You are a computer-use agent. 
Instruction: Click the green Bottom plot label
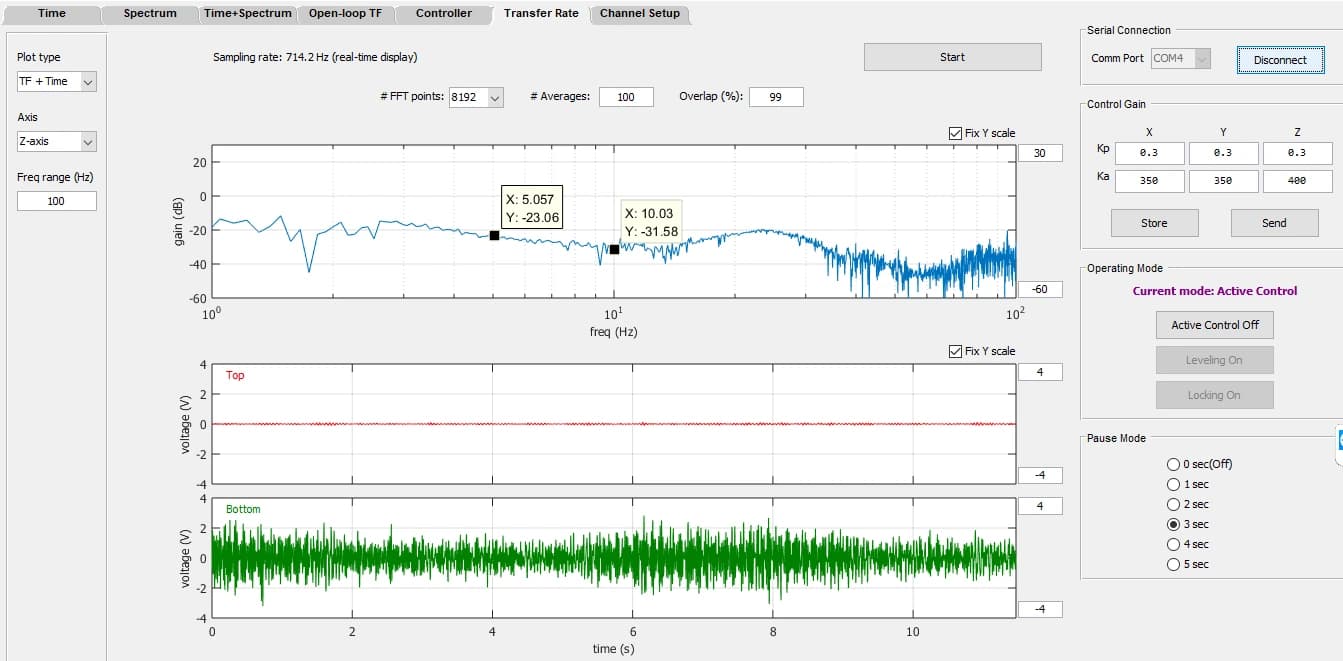point(243,509)
